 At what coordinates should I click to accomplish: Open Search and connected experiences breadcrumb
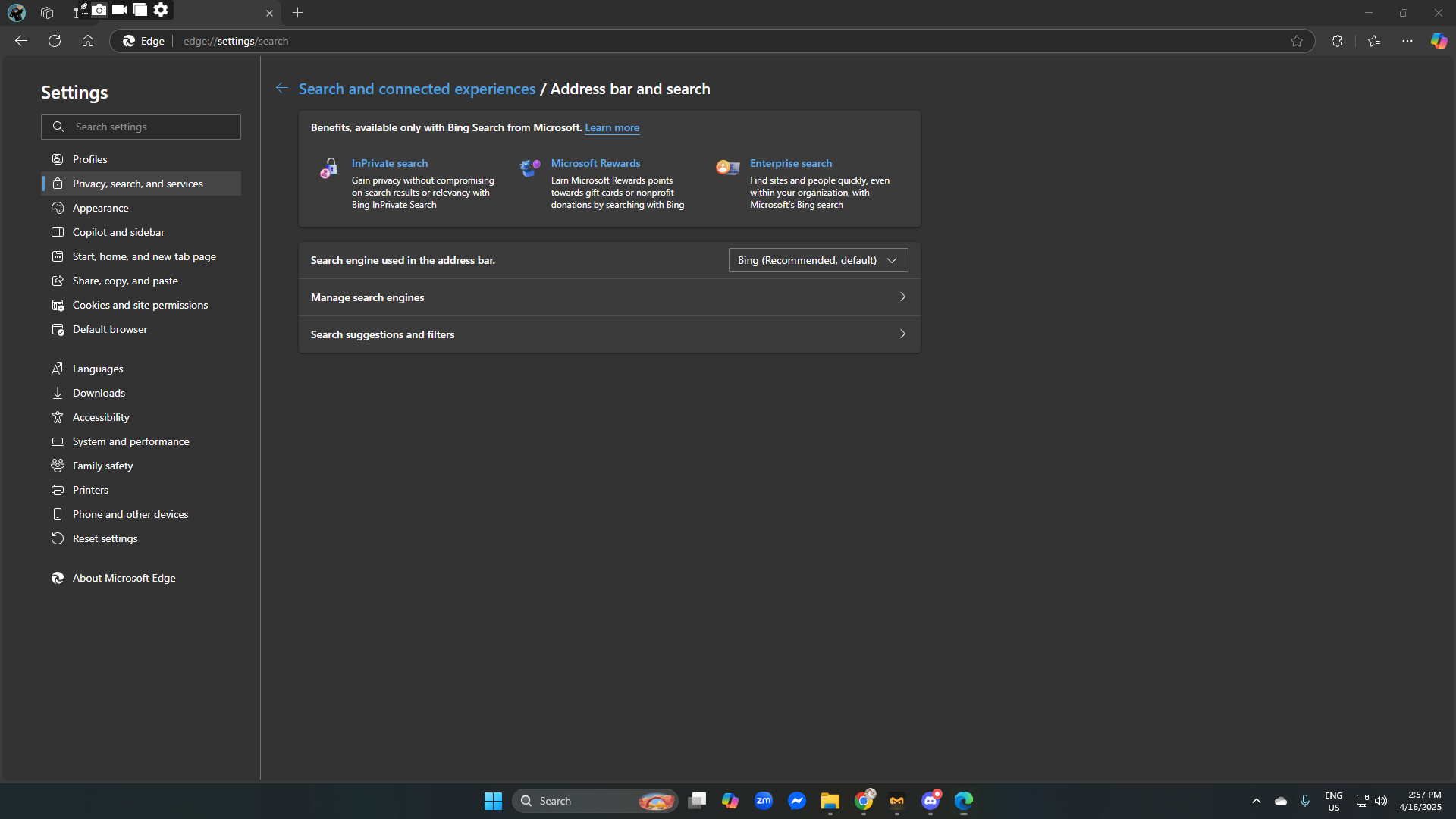tap(416, 89)
